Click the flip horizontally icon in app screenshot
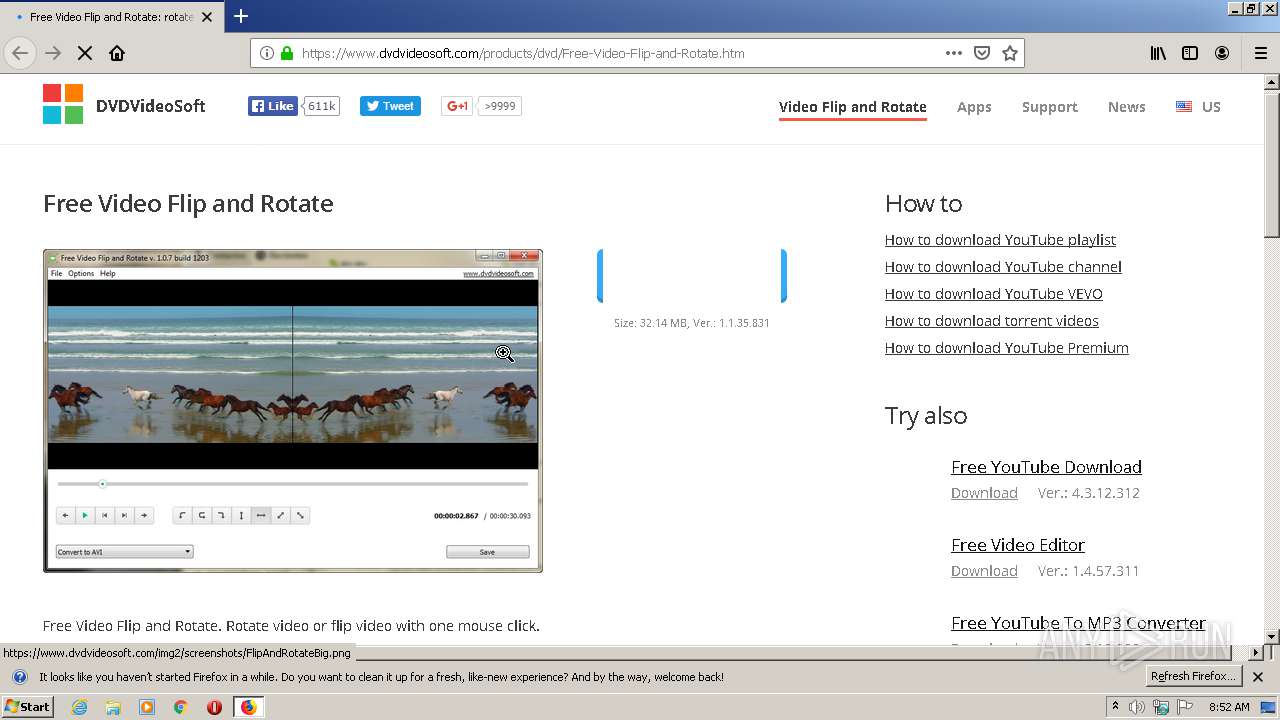Viewport: 1280px width, 720px height. (x=261, y=515)
